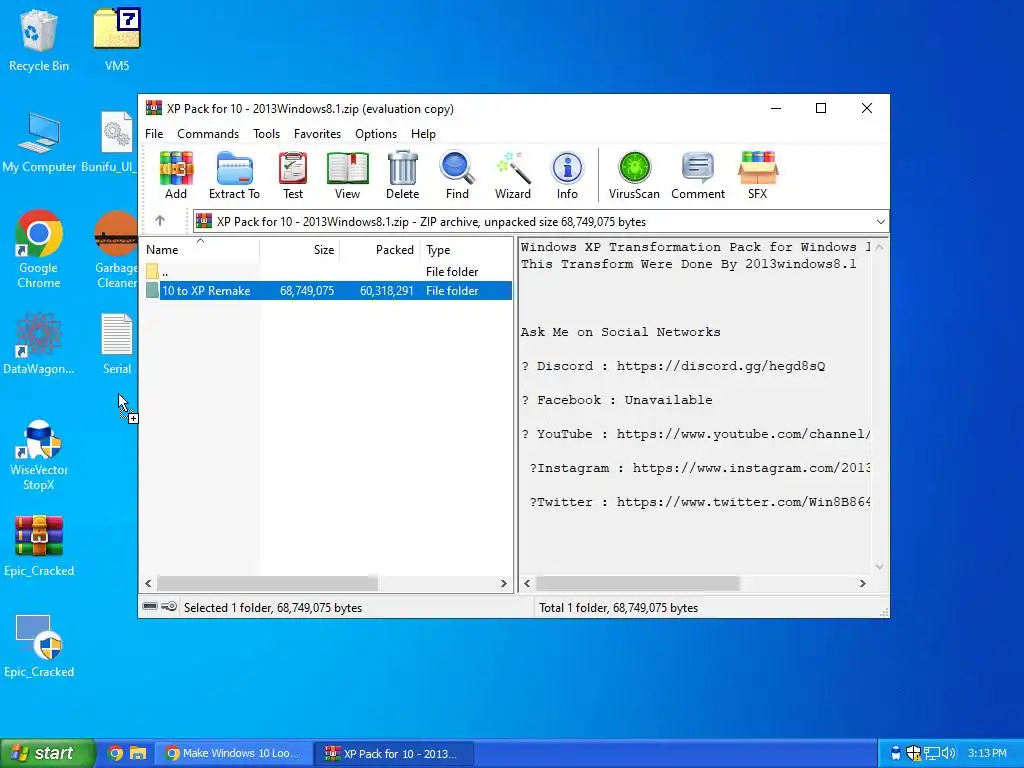Click file list scroll right arrow

(504, 583)
